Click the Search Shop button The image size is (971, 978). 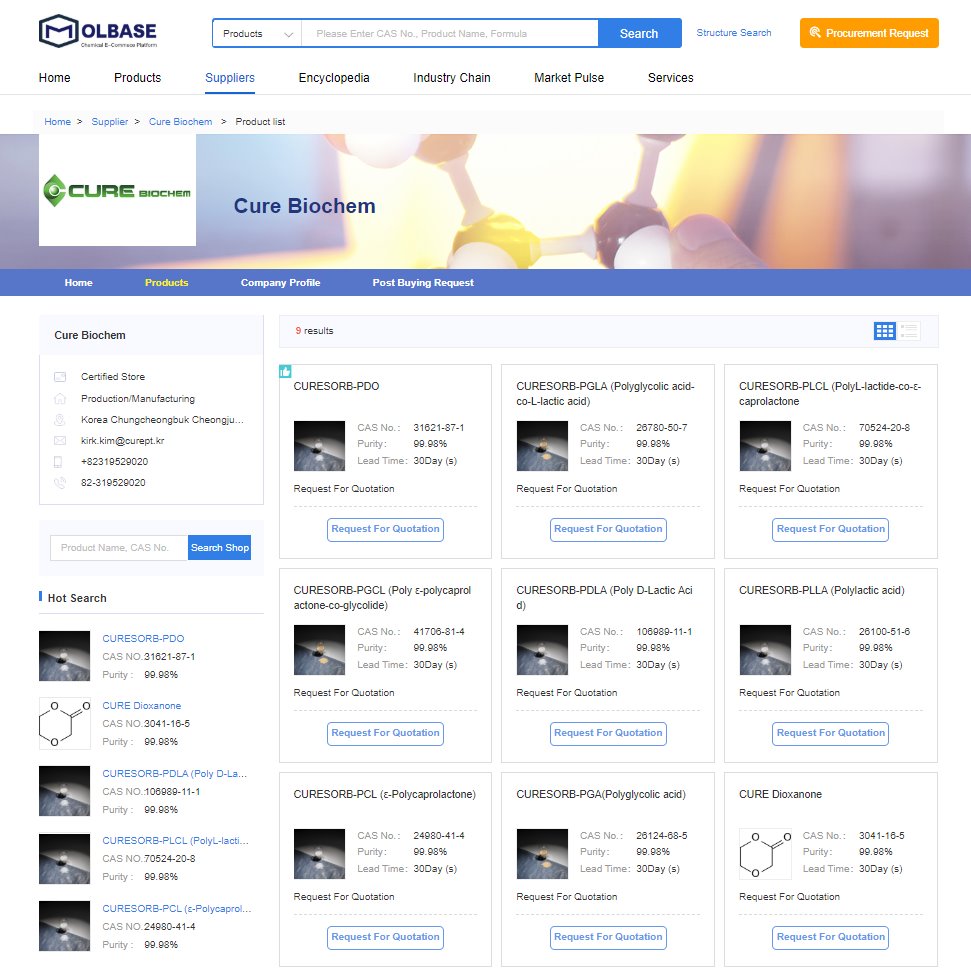pos(220,548)
